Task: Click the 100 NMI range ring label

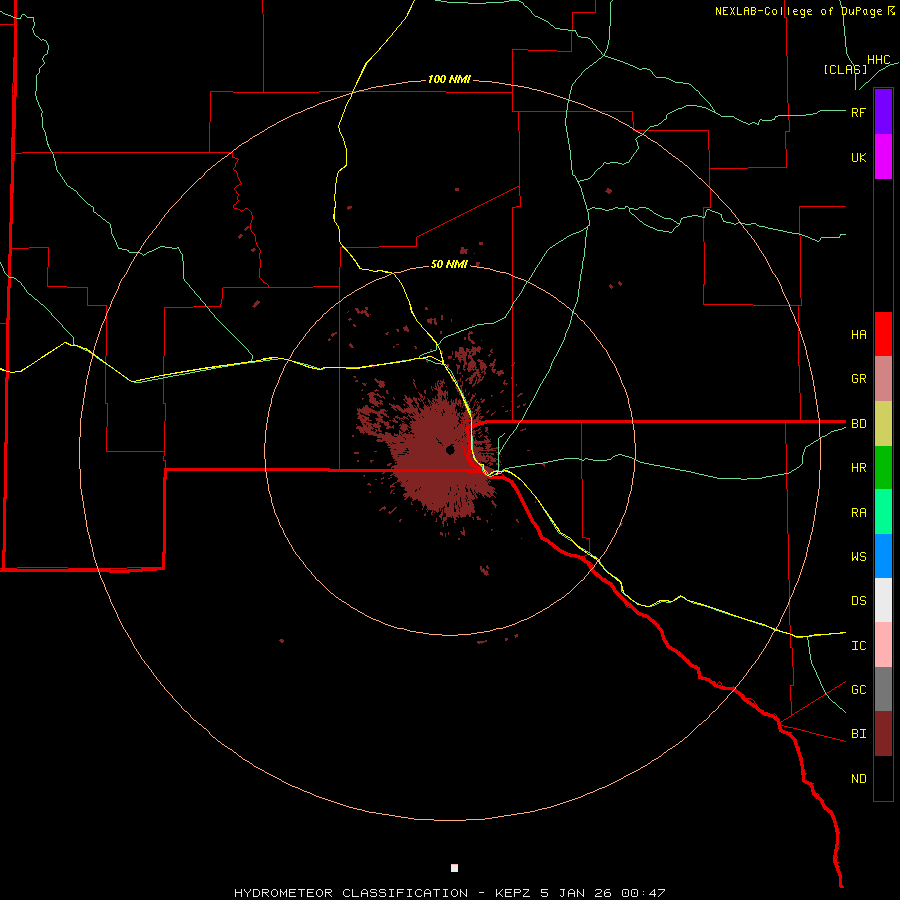Action: pos(449,79)
